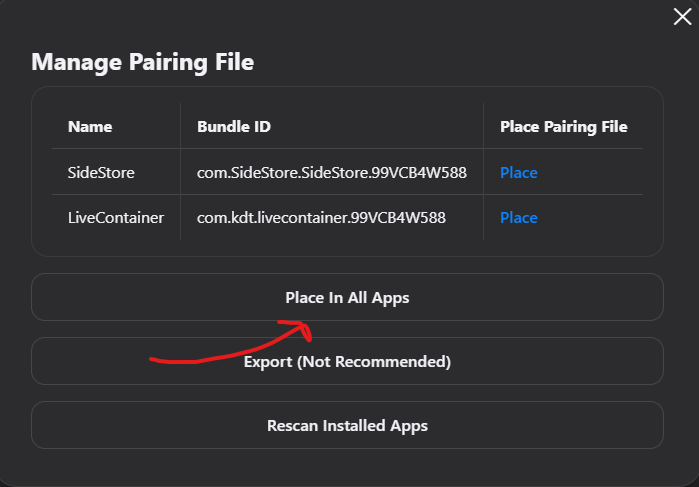Viewport: 699px width, 487px height.
Task: Select the SideStore name cell
Action: pyautogui.click(x=101, y=173)
